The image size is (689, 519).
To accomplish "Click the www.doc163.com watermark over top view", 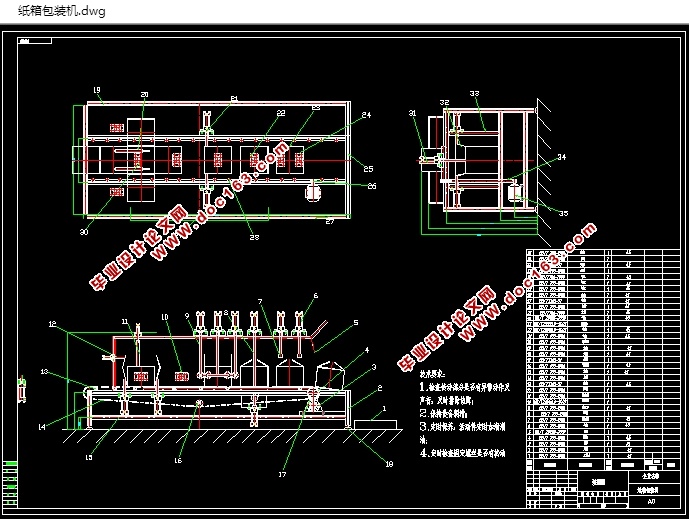I will tap(221, 200).
